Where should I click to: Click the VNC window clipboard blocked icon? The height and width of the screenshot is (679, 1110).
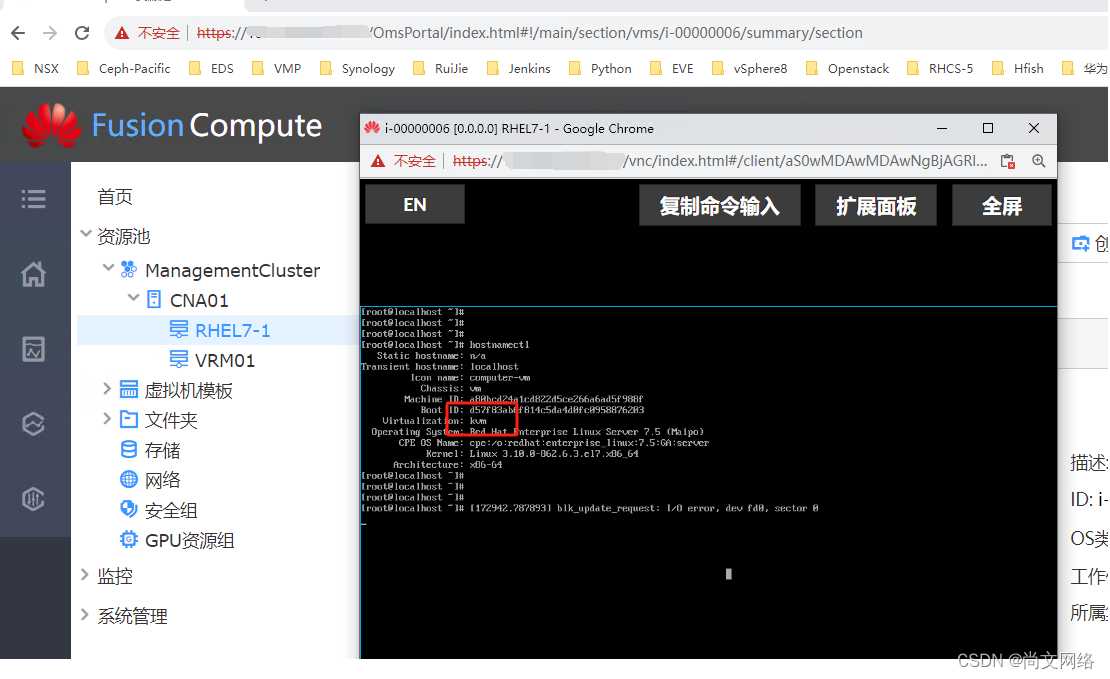(x=1008, y=161)
